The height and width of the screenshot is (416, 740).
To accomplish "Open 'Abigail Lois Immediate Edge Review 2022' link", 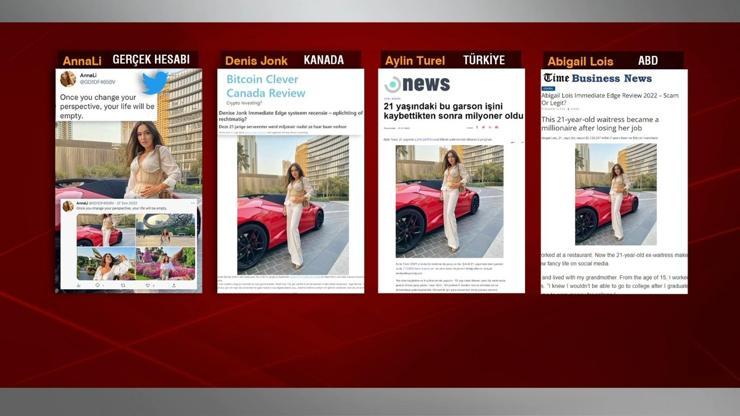I will point(610,99).
